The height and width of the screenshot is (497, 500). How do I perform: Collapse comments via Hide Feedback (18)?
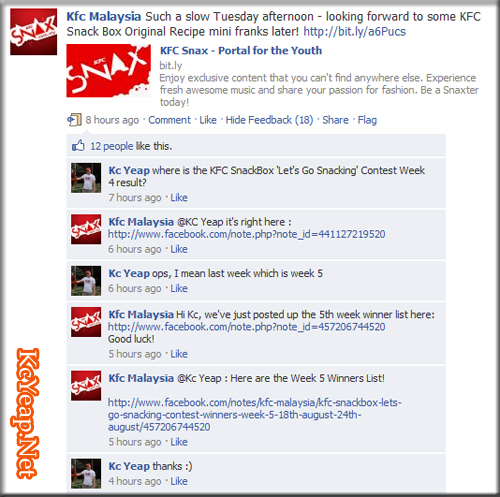click(x=269, y=120)
